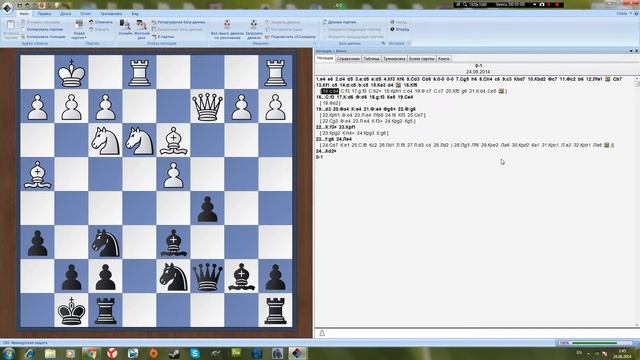
Task: Click the black queen on the board
Action: [207, 277]
